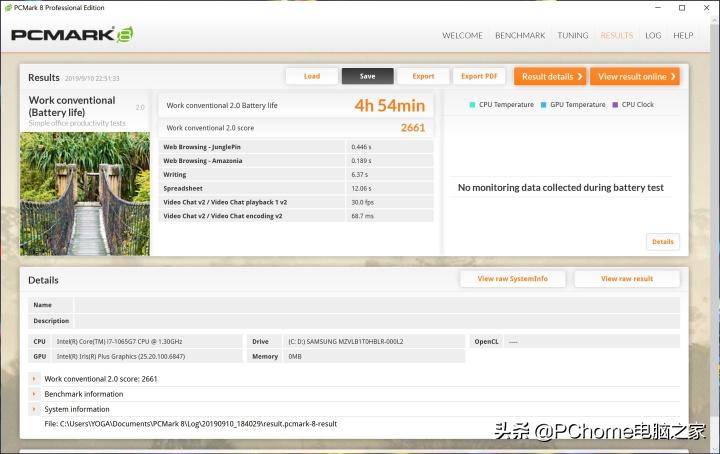Click the CPU Temperature legend swatch

[472, 105]
